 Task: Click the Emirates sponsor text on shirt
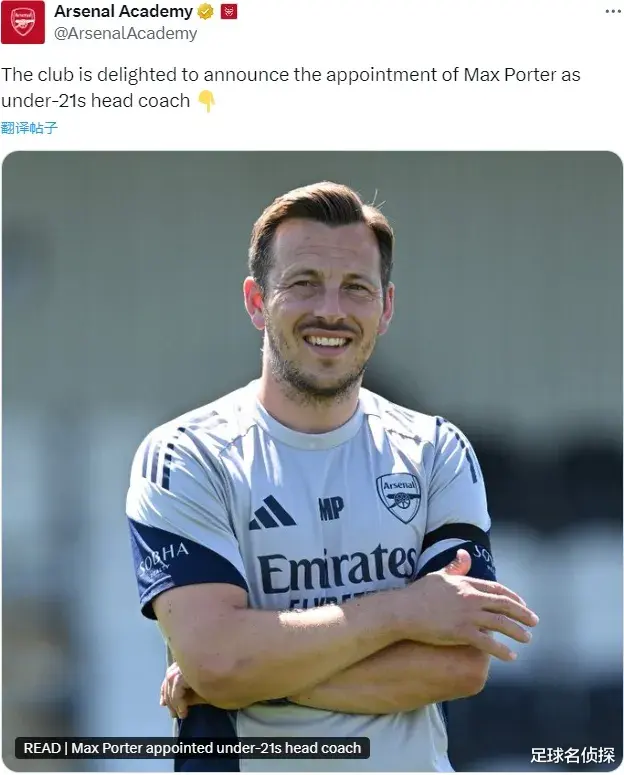(337, 569)
